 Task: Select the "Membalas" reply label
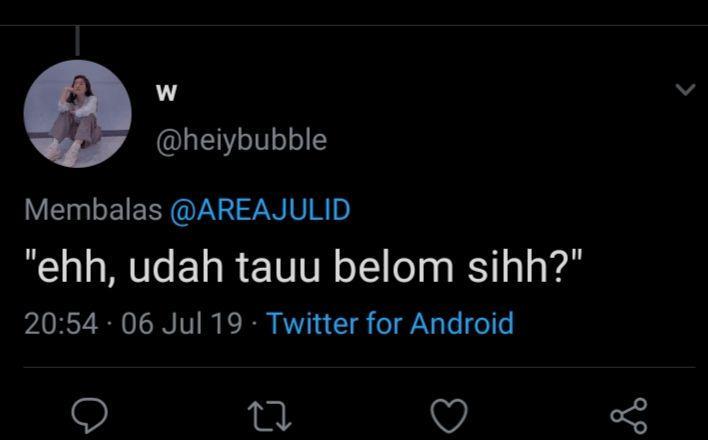[93, 210]
